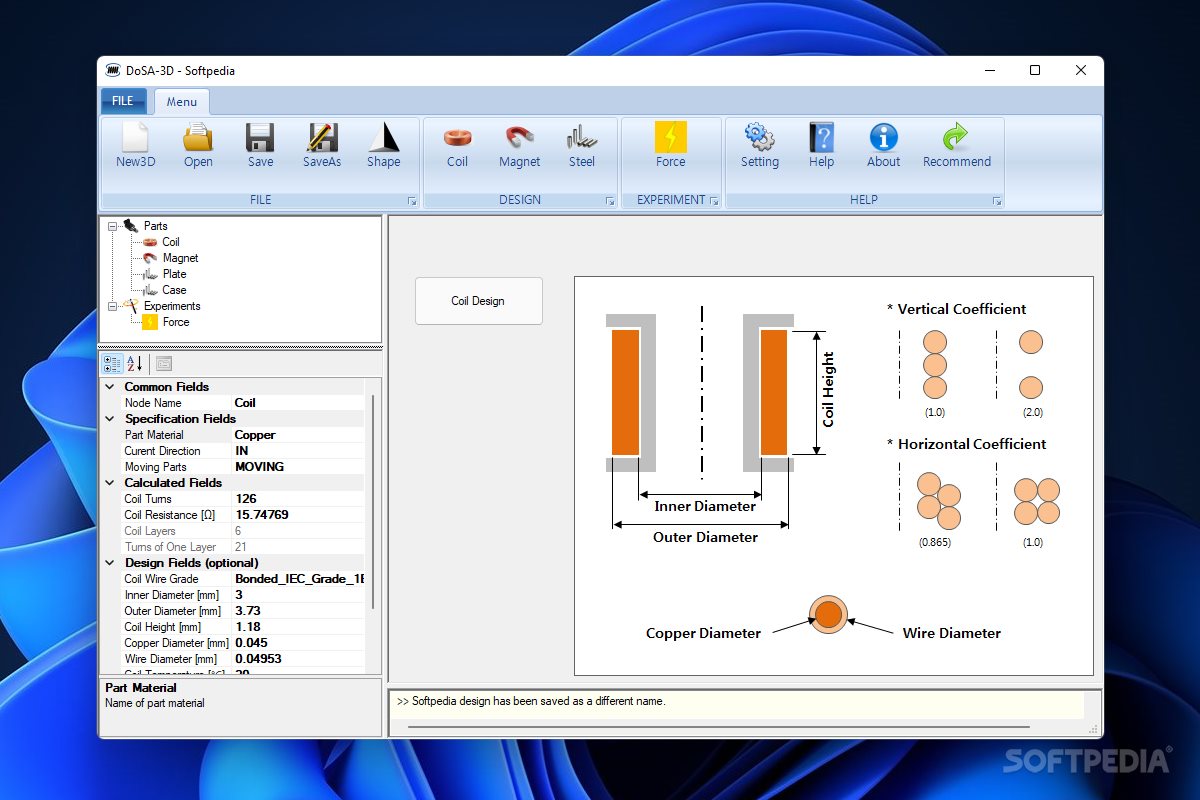Collapse the Specification Fields category

tap(110, 419)
